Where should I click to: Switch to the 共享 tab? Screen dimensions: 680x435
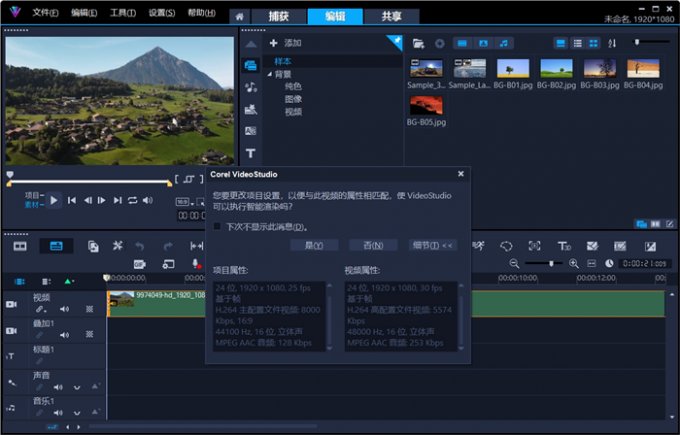coord(391,16)
